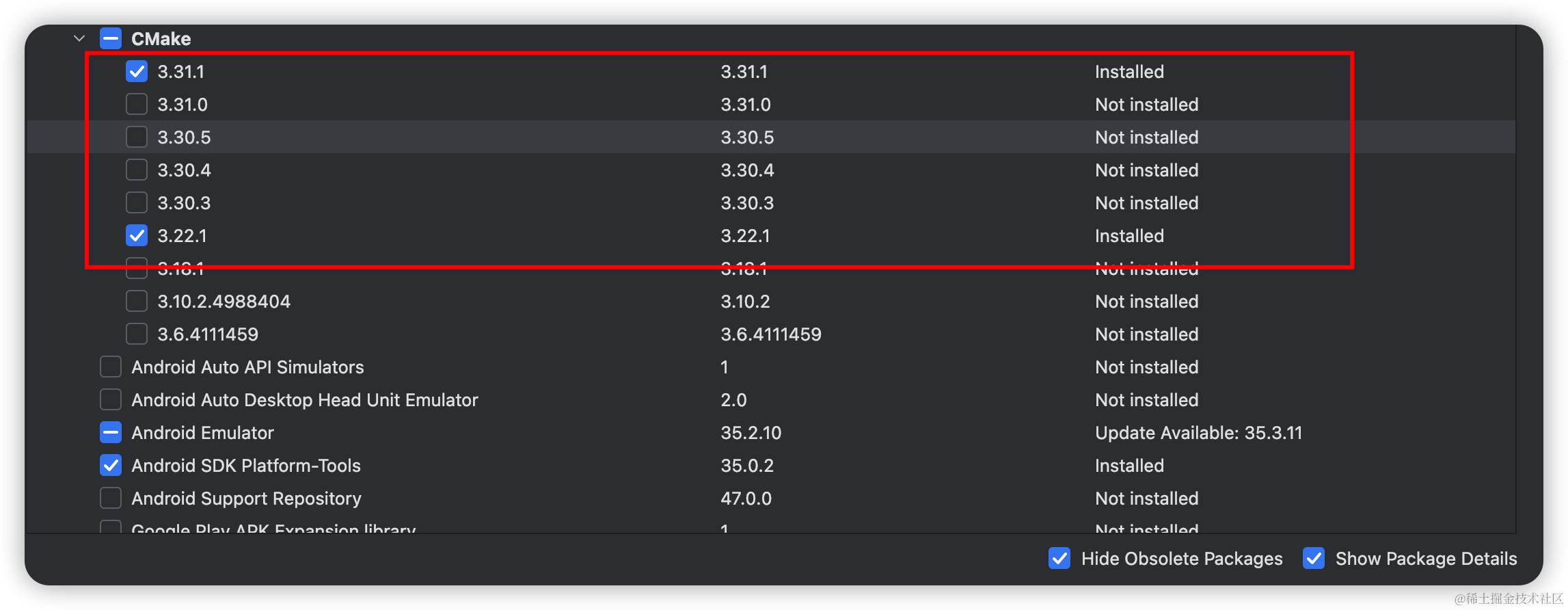Select the Android Emulator row name
This screenshot has height=610, width=1568.
point(202,433)
